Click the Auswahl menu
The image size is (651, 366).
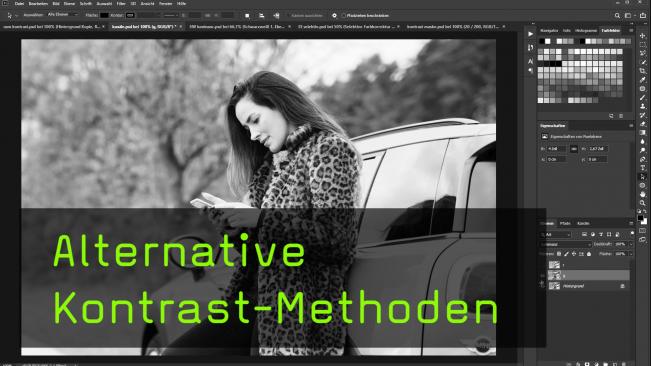pyautogui.click(x=104, y=3)
